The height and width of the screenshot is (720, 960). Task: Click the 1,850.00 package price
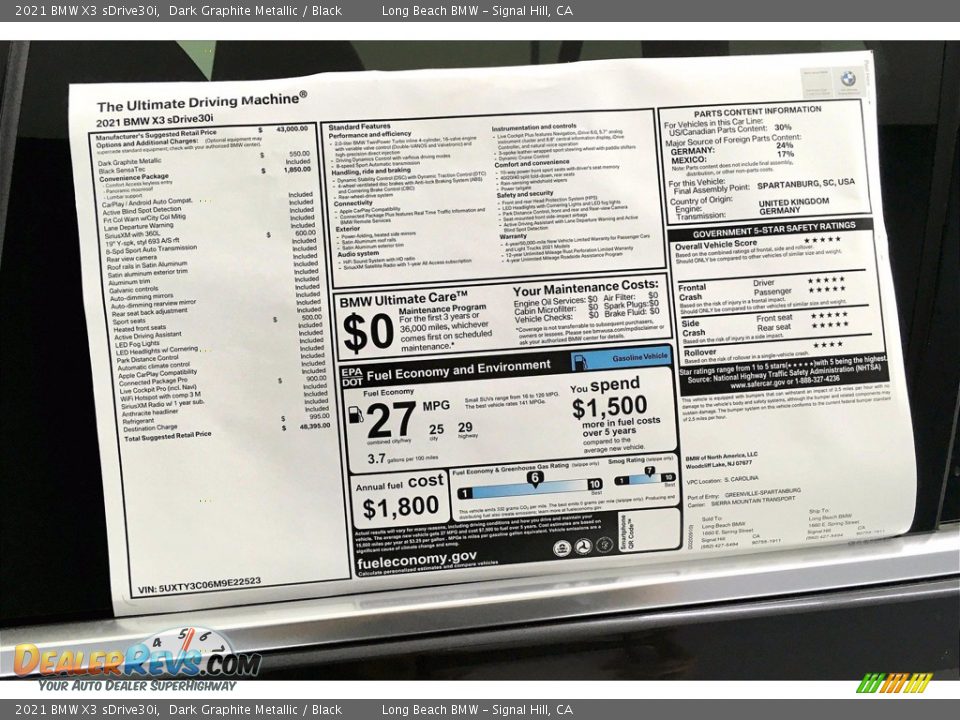tap(298, 169)
